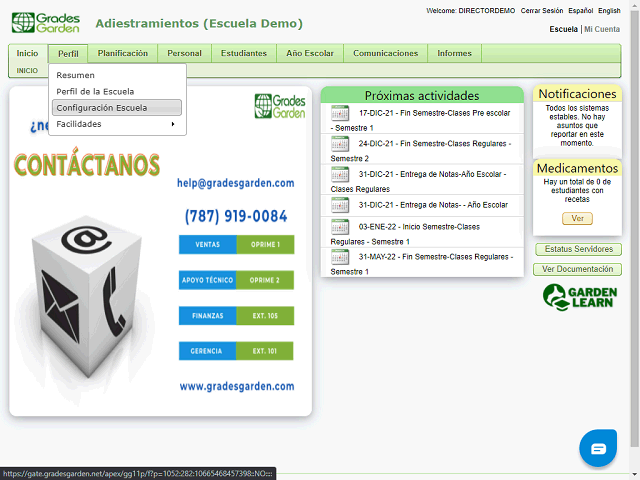Viewport: 640px width, 480px height.
Task: Click the GERENCIA label
Action: (x=207, y=351)
